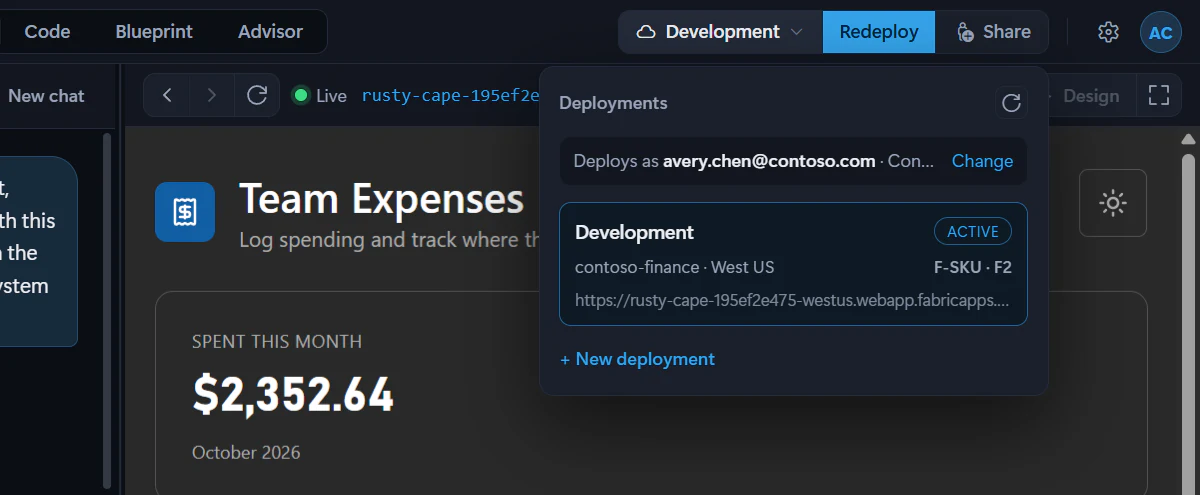Click the Live status label

[x=331, y=96]
